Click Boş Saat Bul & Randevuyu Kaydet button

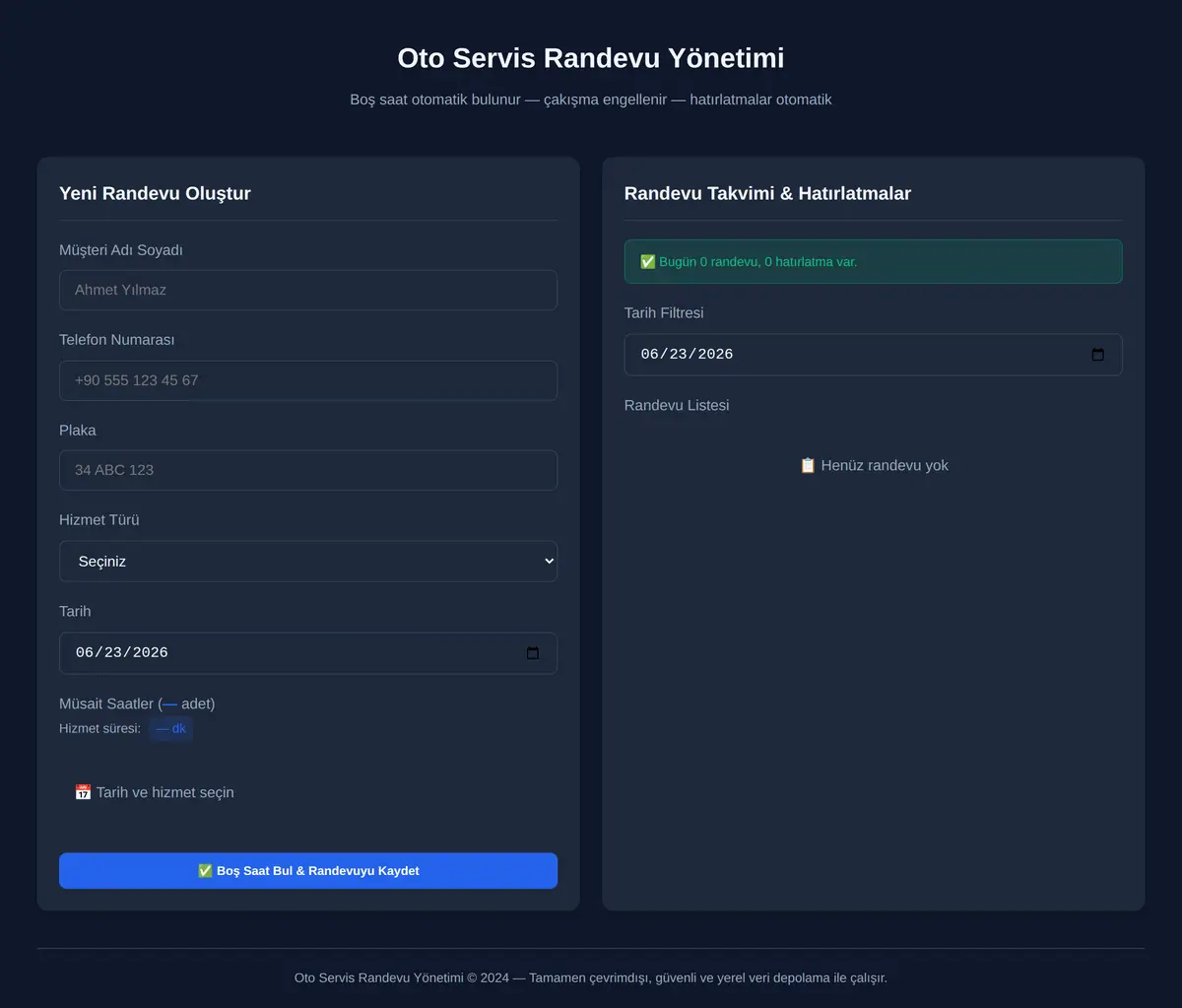tap(308, 871)
